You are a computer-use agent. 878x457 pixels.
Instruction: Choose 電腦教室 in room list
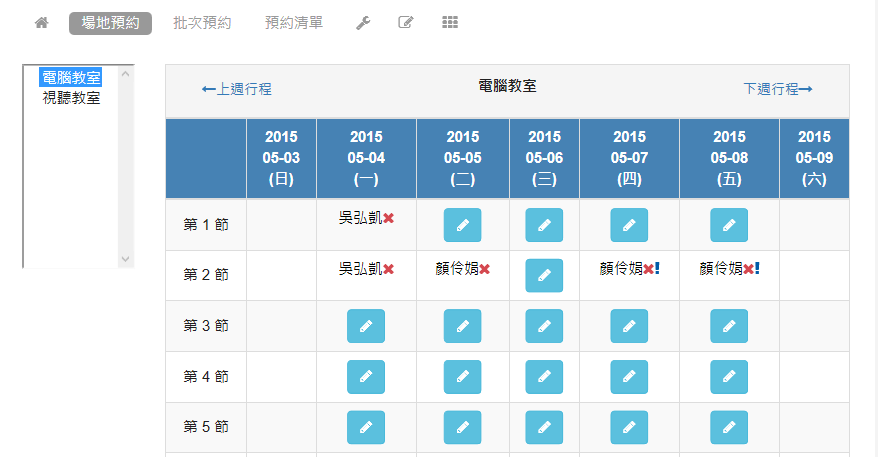pyautogui.click(x=71, y=78)
